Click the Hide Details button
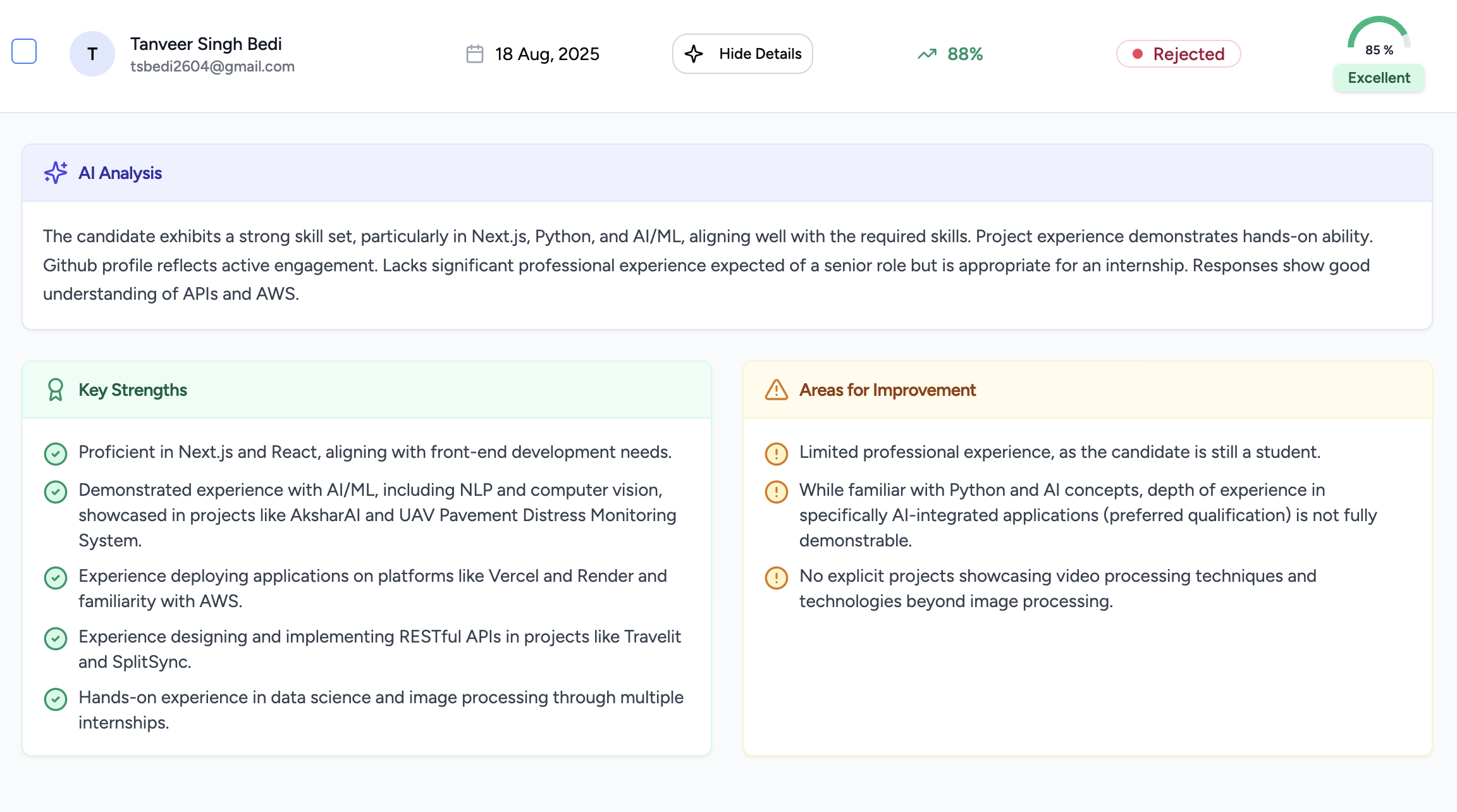The height and width of the screenshot is (812, 1457). (x=742, y=54)
